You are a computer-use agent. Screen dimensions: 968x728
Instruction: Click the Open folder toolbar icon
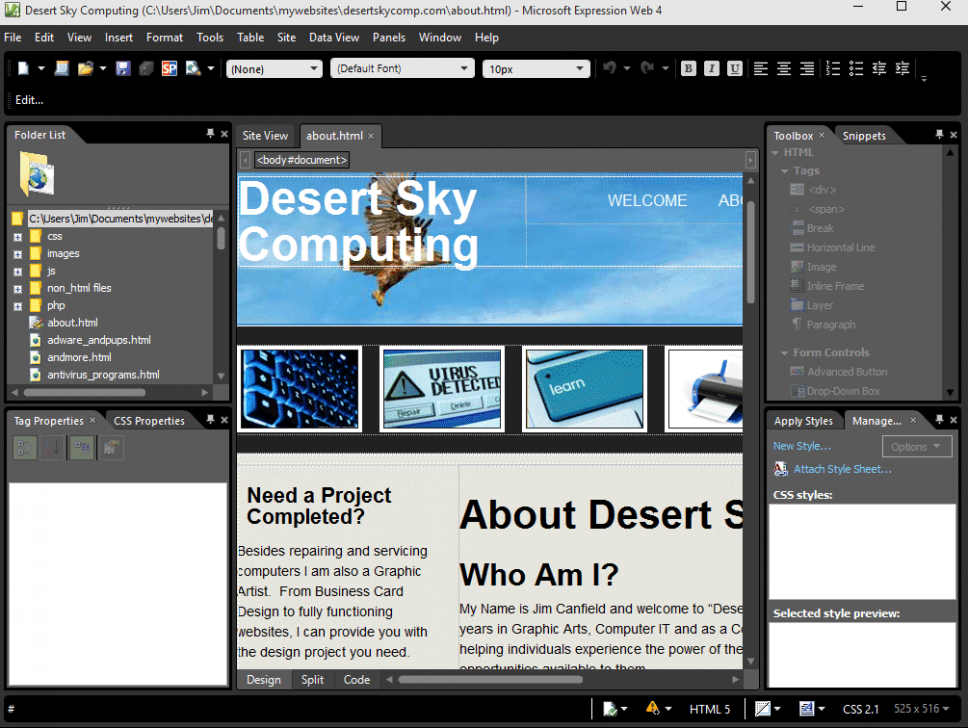pyautogui.click(x=85, y=69)
